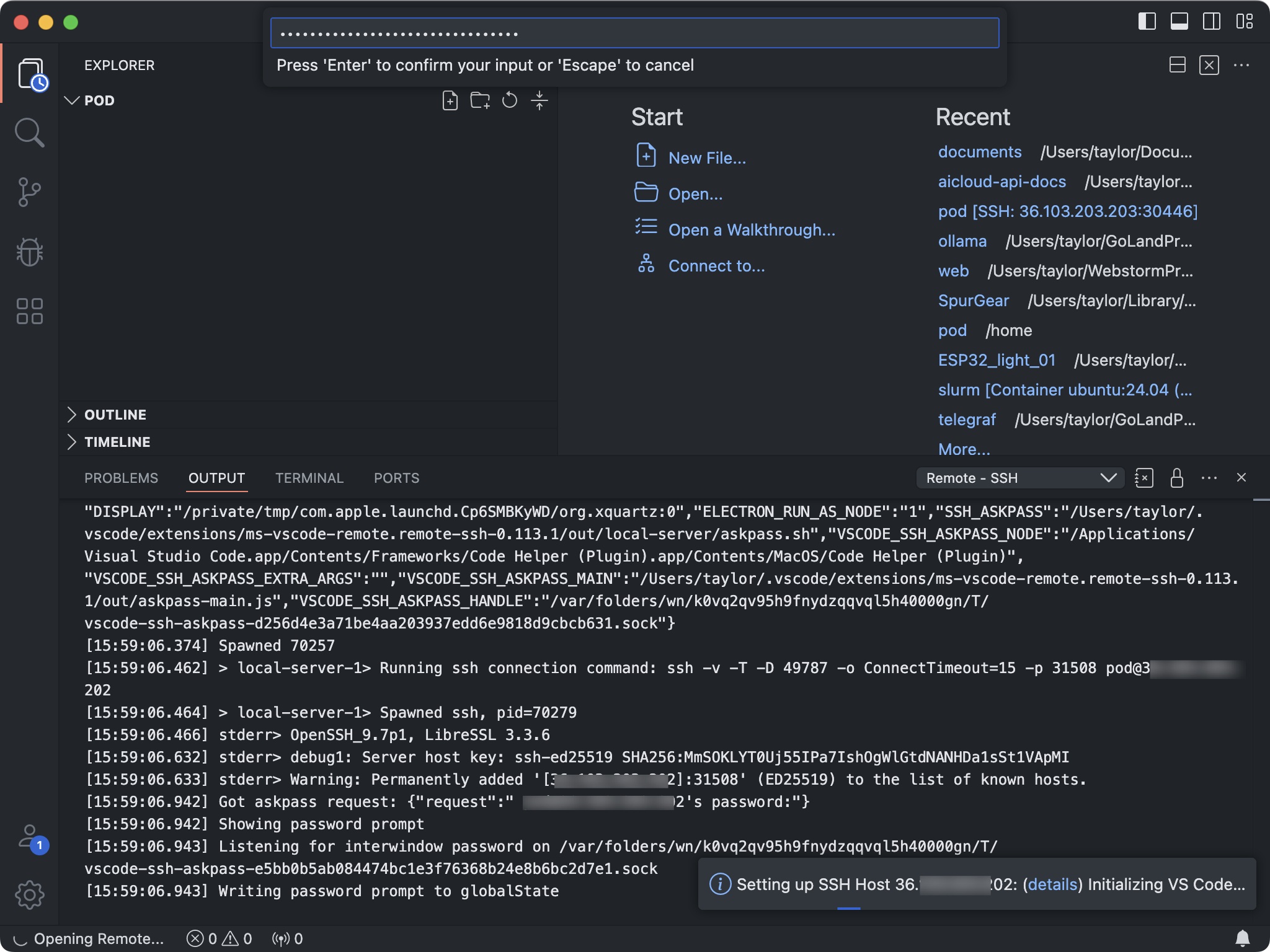Switch to the TERMINAL tab
The width and height of the screenshot is (1270, 952).
click(x=309, y=478)
